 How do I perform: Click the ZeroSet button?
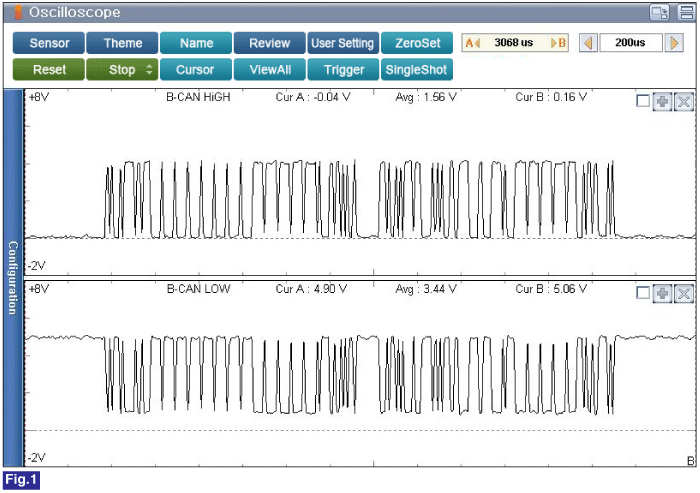tap(417, 43)
